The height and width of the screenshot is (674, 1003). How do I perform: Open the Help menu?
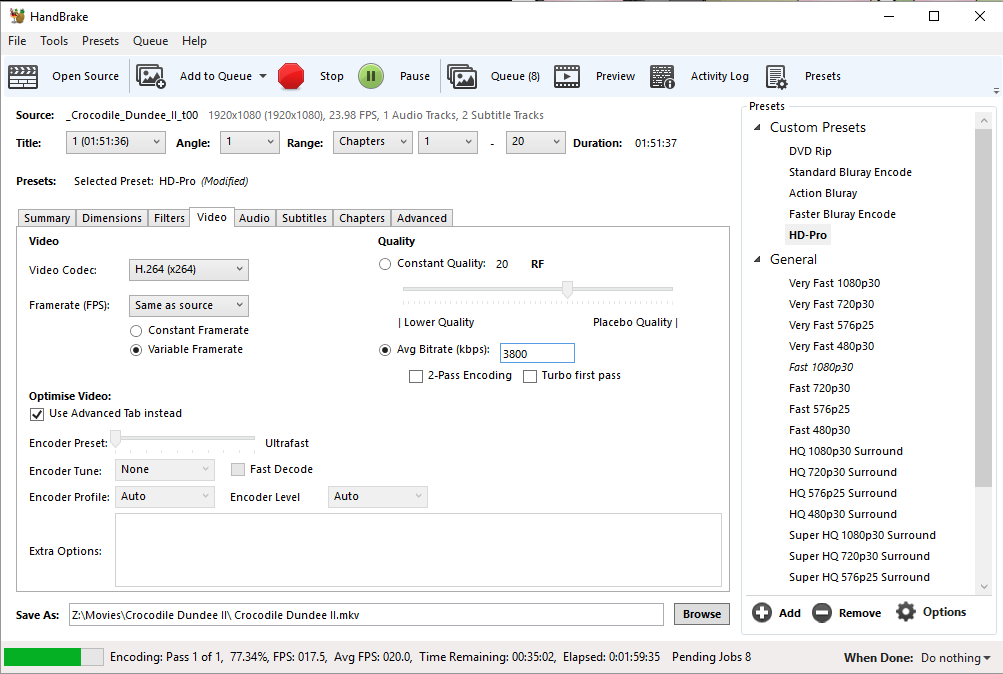coord(194,41)
